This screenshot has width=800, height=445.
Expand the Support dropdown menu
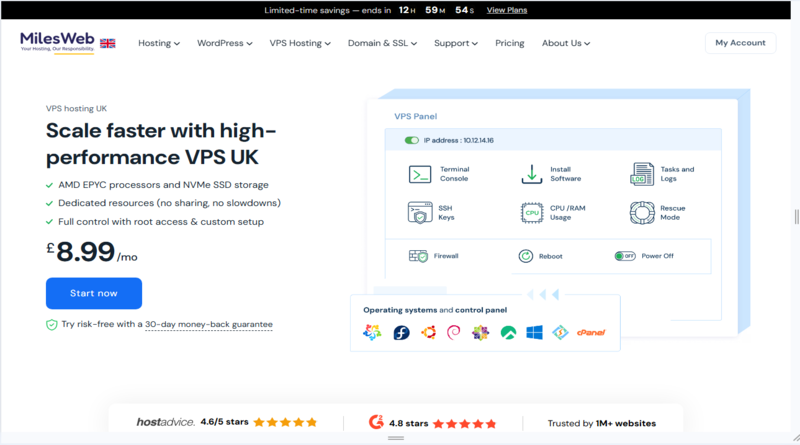click(456, 43)
